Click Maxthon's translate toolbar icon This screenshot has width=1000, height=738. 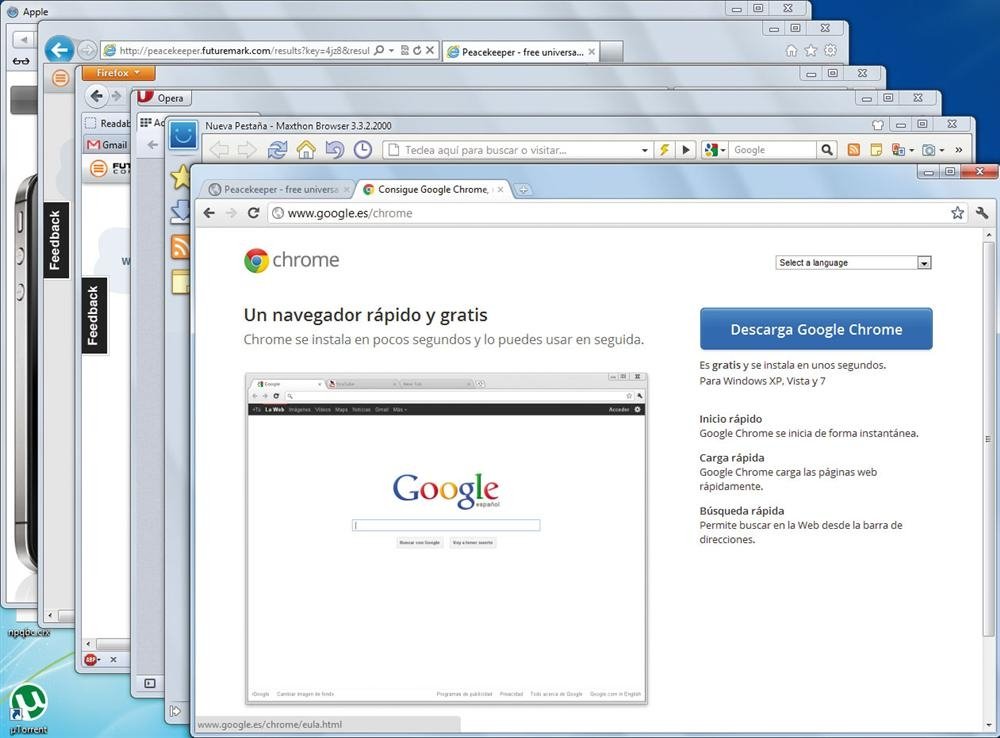point(898,150)
